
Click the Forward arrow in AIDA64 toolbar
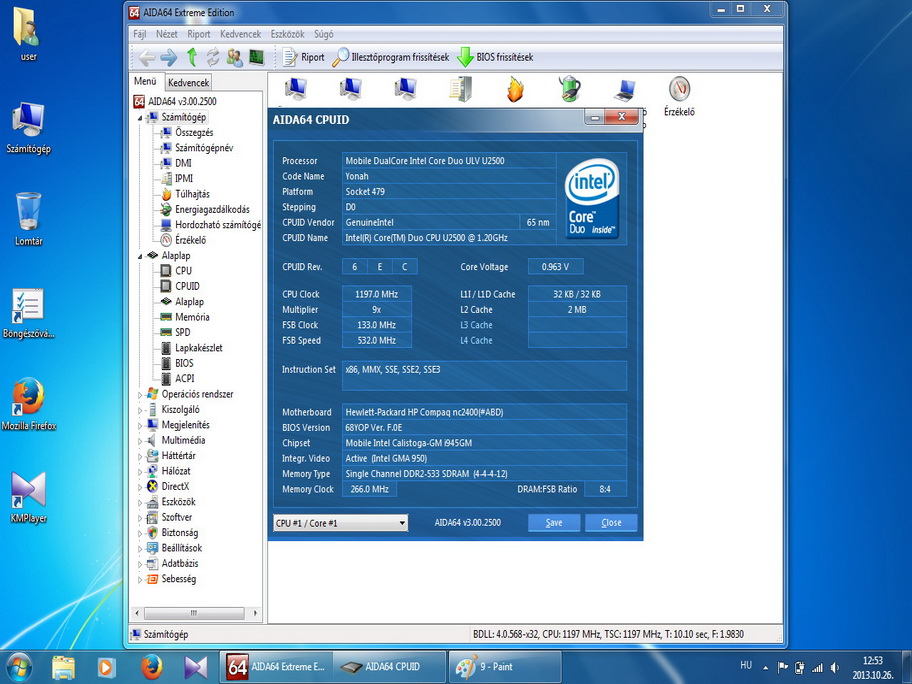coord(169,57)
